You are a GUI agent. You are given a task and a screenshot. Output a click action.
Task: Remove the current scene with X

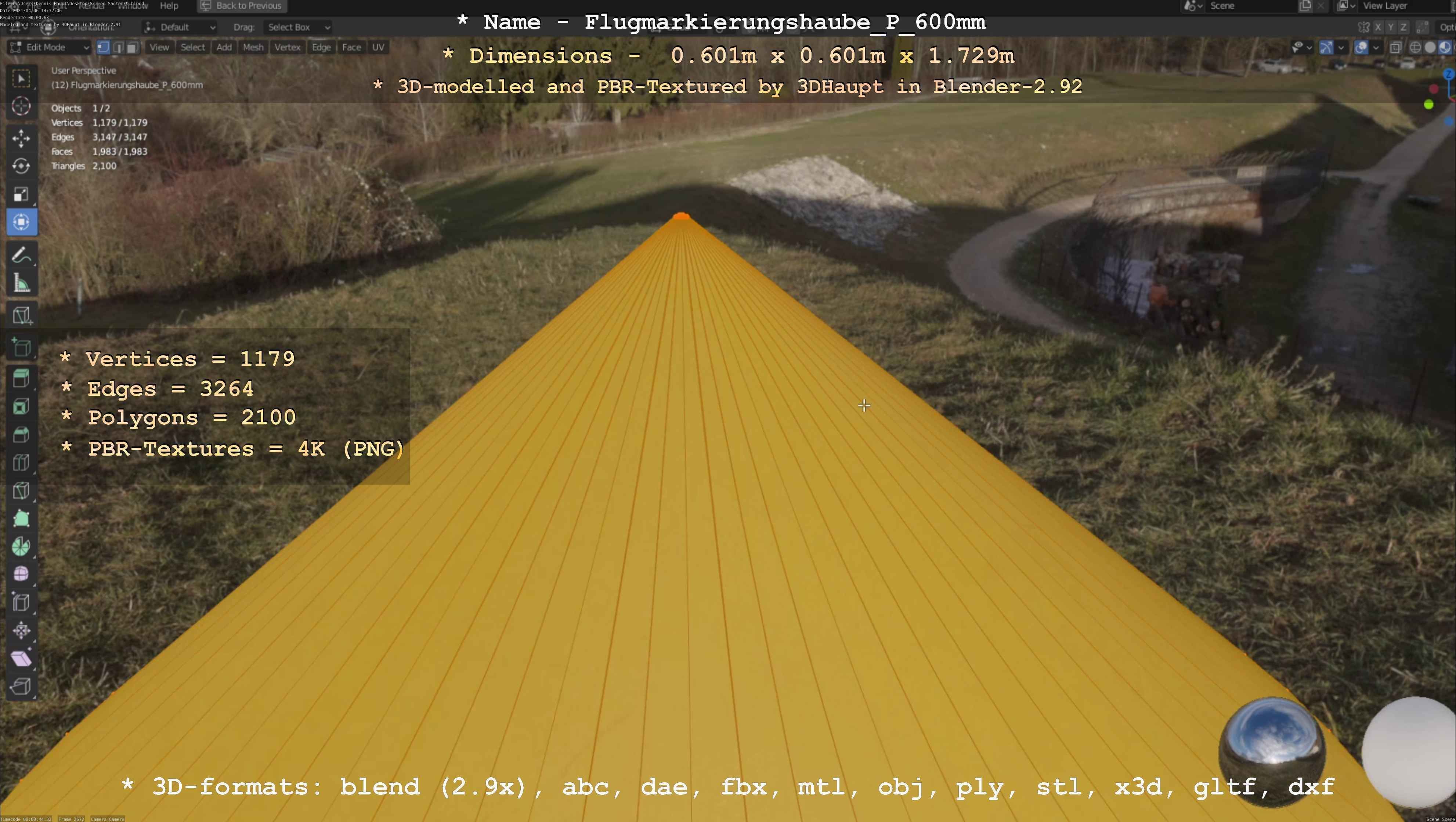(x=1321, y=6)
